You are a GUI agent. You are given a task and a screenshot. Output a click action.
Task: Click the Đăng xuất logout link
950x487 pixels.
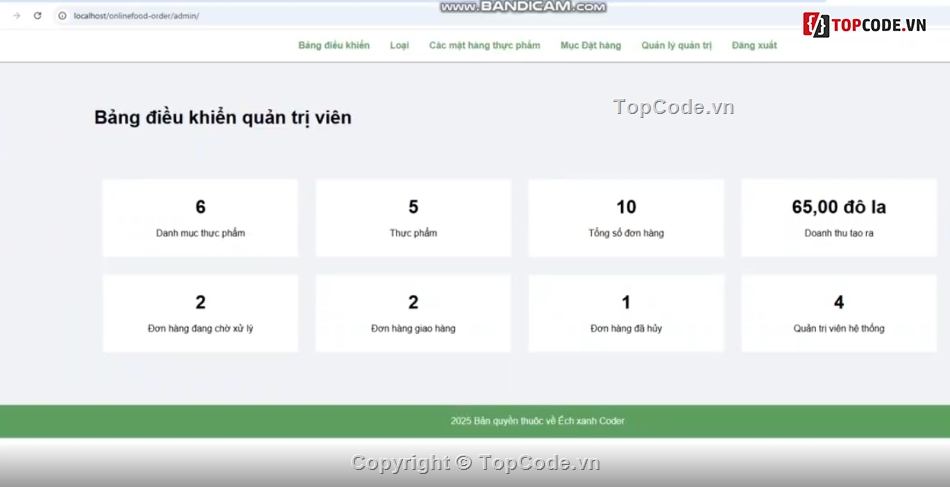point(754,45)
